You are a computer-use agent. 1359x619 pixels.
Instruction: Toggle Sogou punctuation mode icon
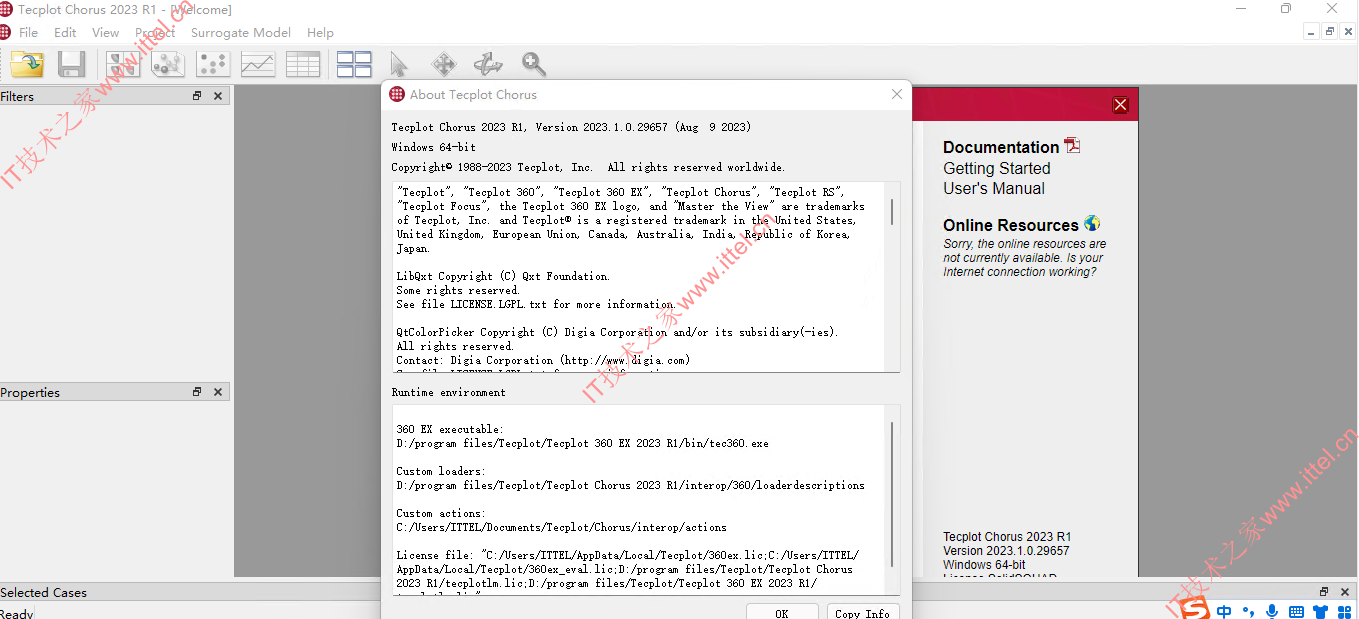point(1248,611)
